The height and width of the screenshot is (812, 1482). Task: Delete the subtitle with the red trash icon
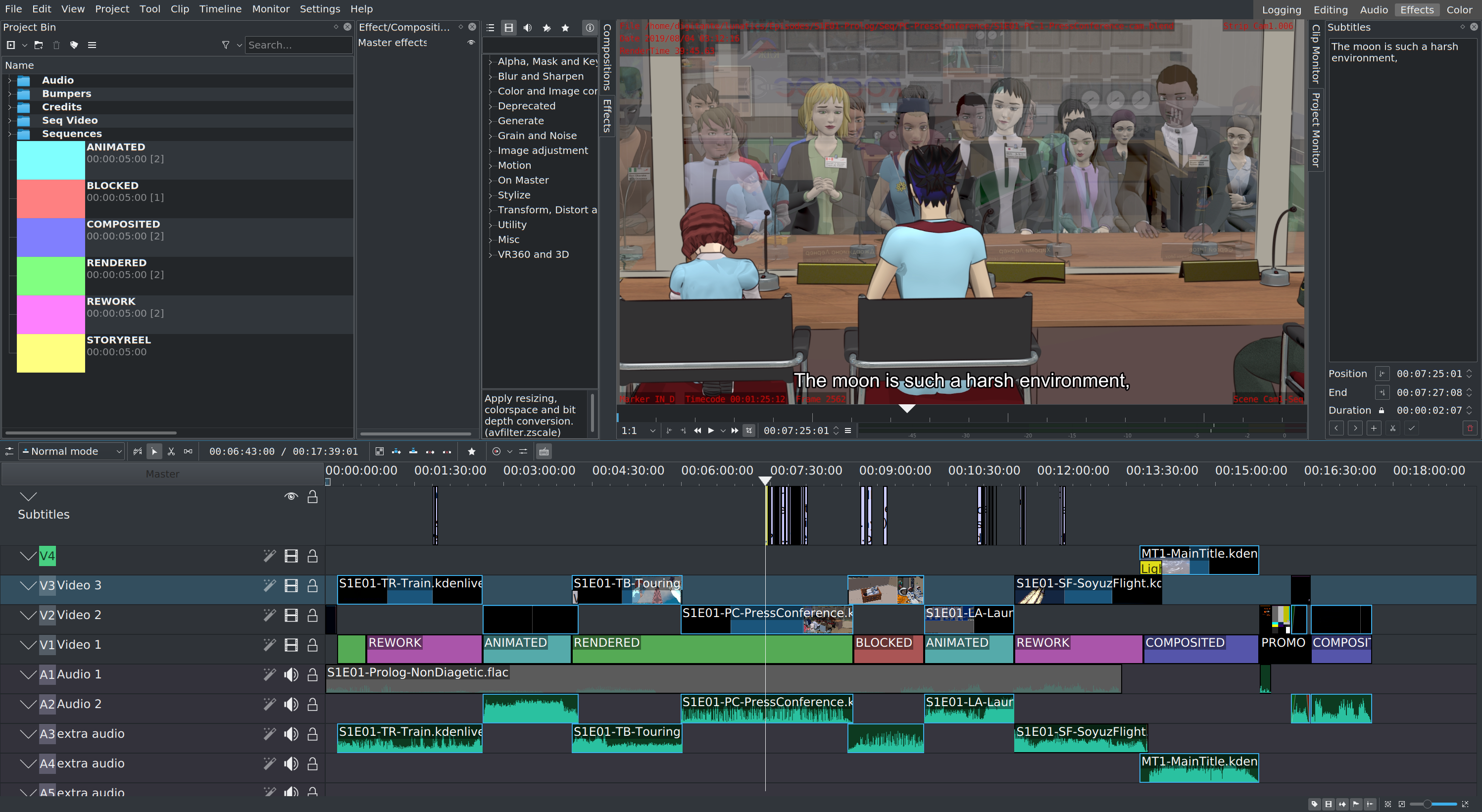pos(1469,428)
